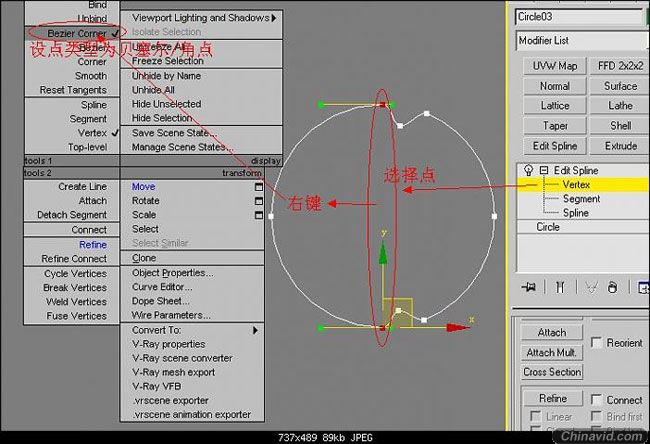Image resolution: width=650 pixels, height=444 pixels.
Task: Choose Top-level in quad menu
Action: pos(87,147)
